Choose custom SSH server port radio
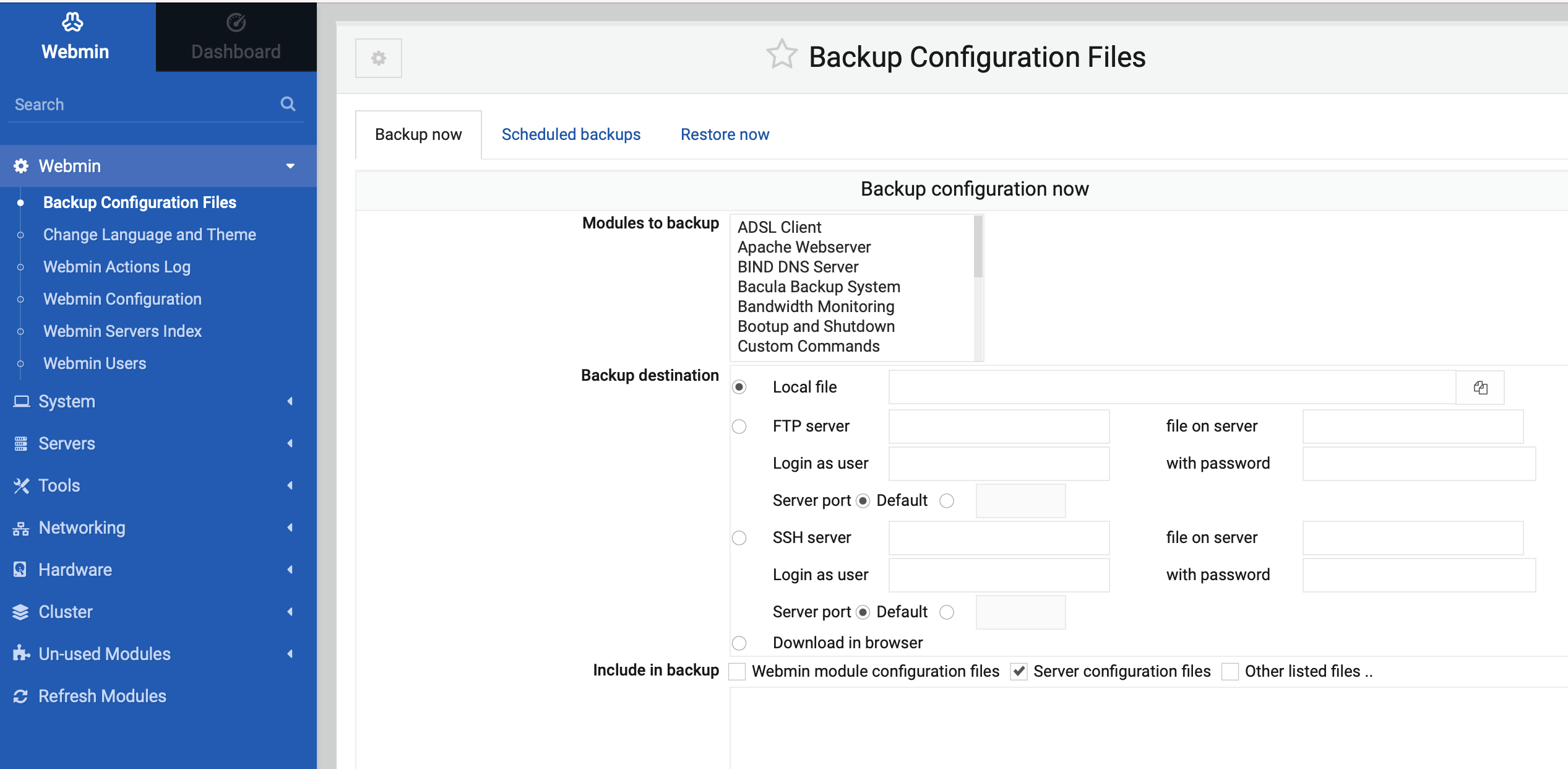The height and width of the screenshot is (769, 1568). click(947, 612)
